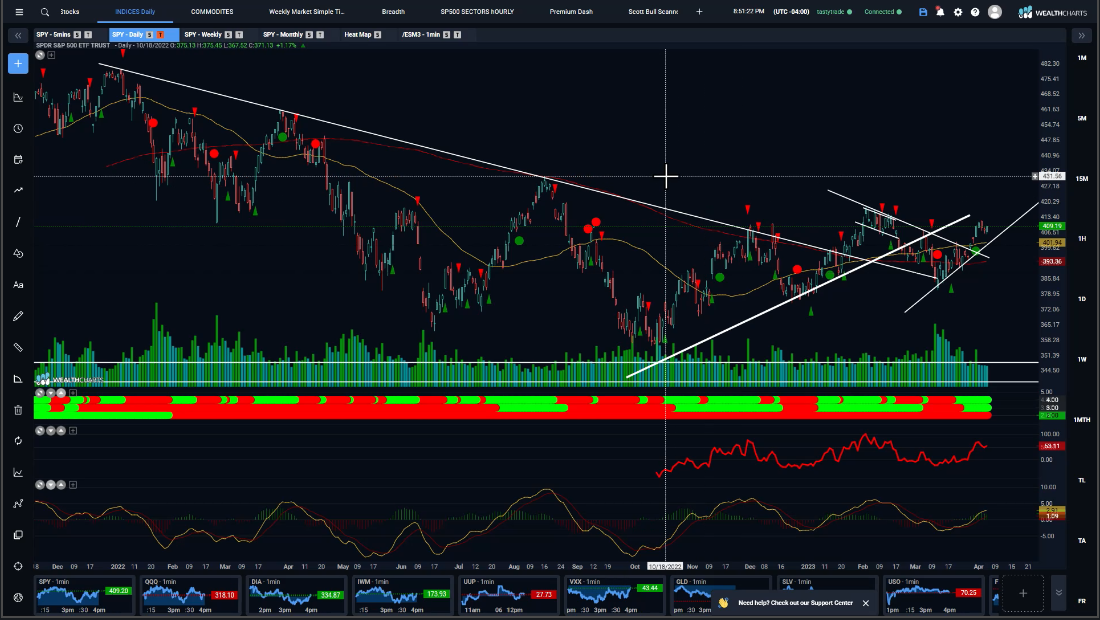Select the angle measure tool in left toolbar
1100x620 pixels.
pyautogui.click(x=18, y=379)
